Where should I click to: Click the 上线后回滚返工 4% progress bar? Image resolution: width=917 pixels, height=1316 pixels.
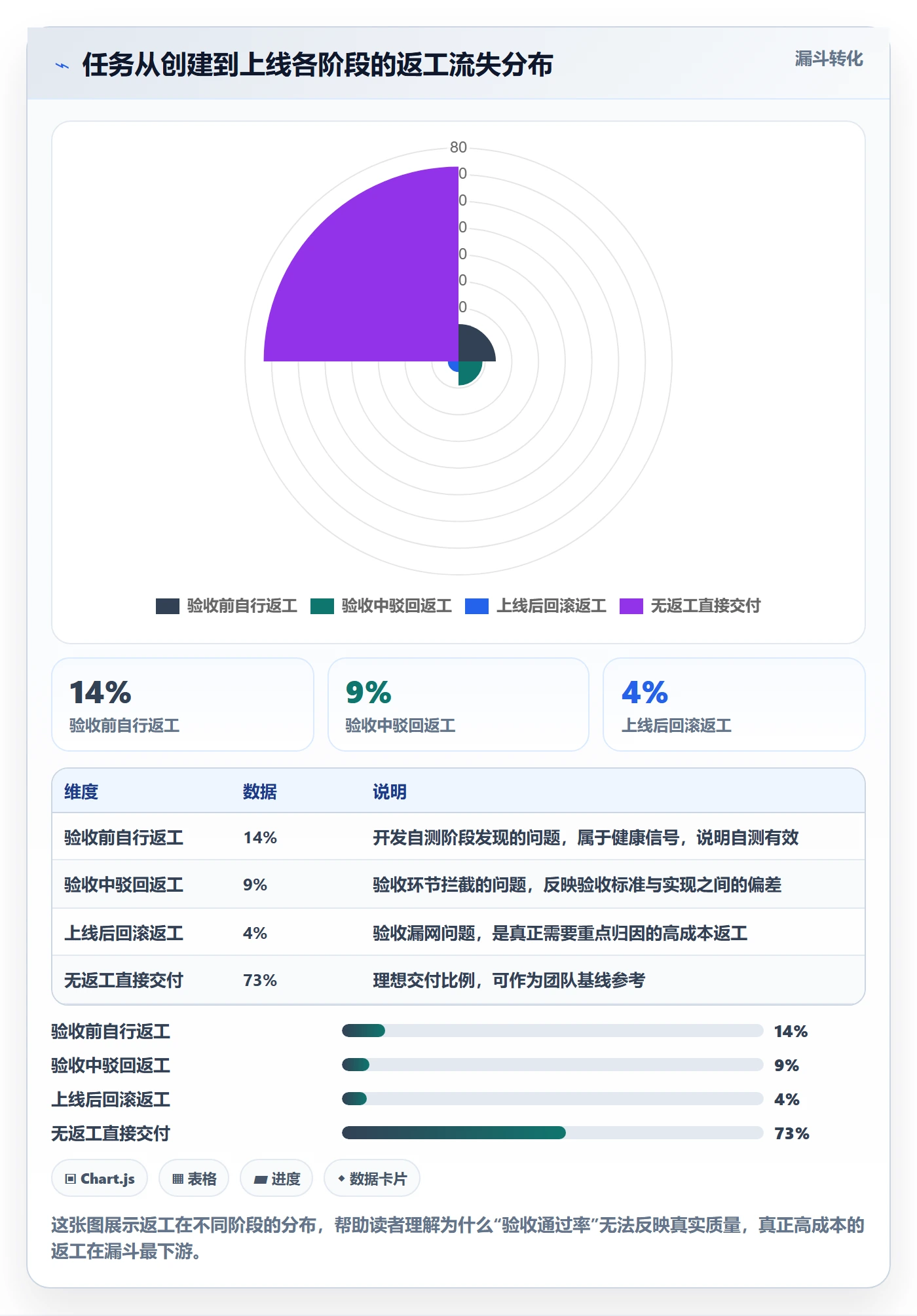(553, 1099)
